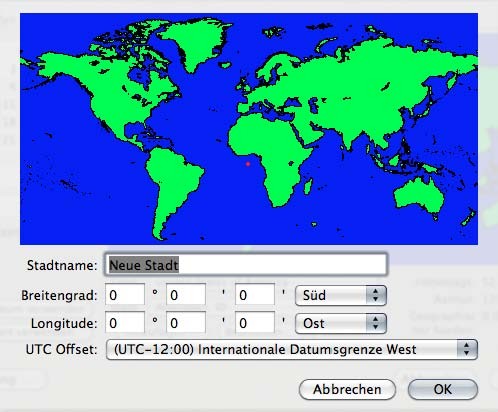Click the Longitude degrees field

[125, 322]
